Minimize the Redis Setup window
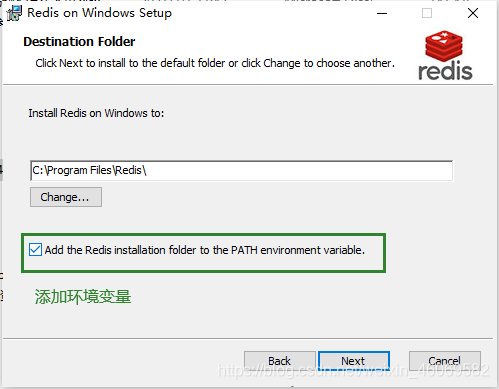The height and width of the screenshot is (389, 499). (x=382, y=13)
